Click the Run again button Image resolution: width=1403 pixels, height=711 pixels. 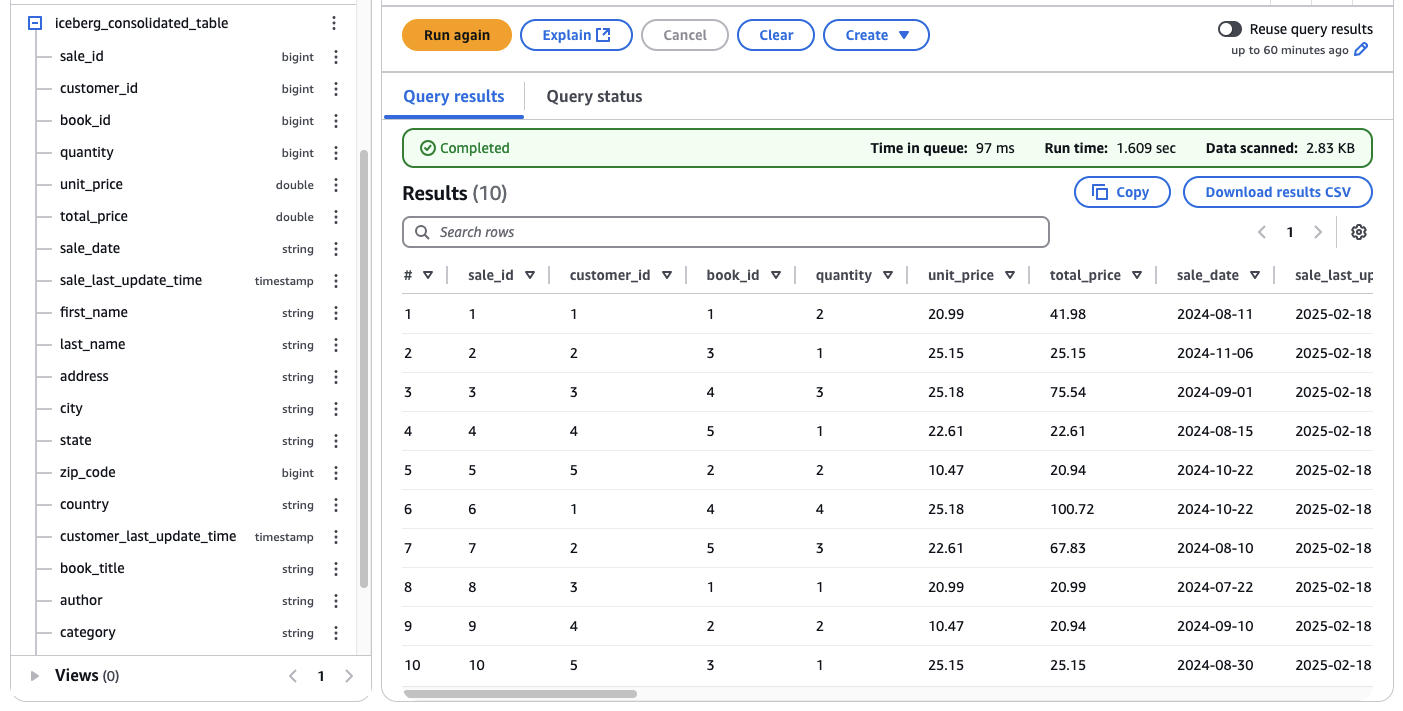[x=457, y=35]
